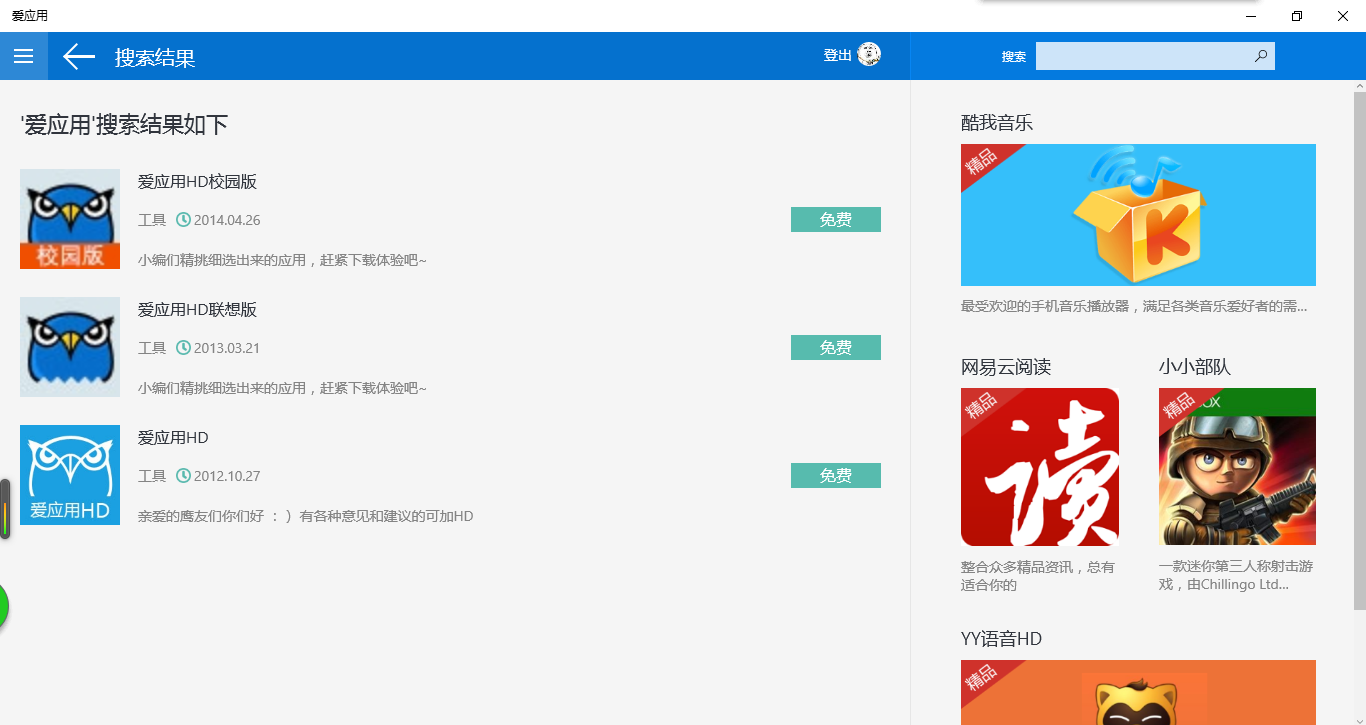This screenshot has height=725, width=1366.
Task: Click description 一款迷你第三人称射击游戏
Action: [x=1236, y=576]
